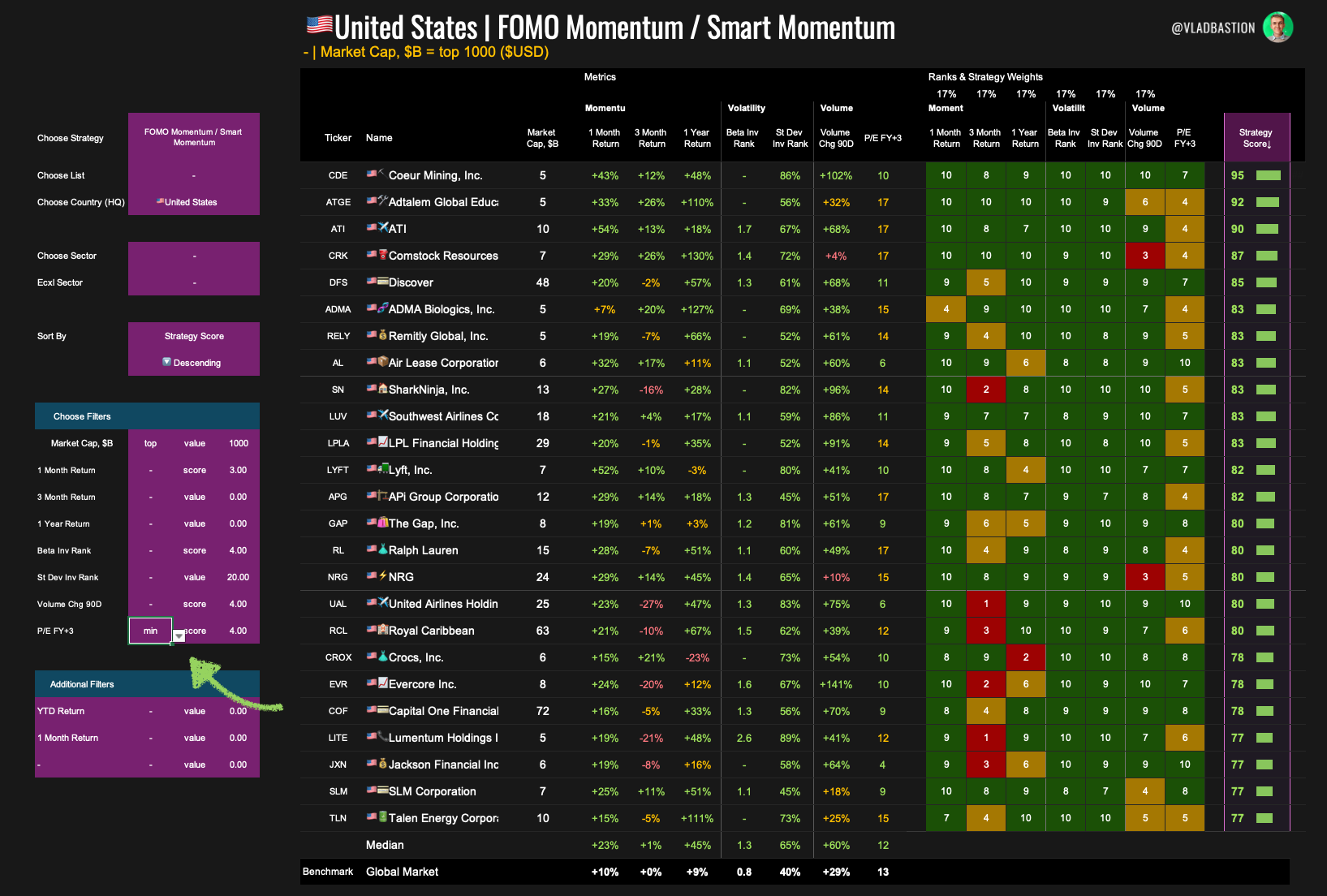Click Evercore's +141% volume change cell
This screenshot has width=1327, height=896.
click(836, 684)
